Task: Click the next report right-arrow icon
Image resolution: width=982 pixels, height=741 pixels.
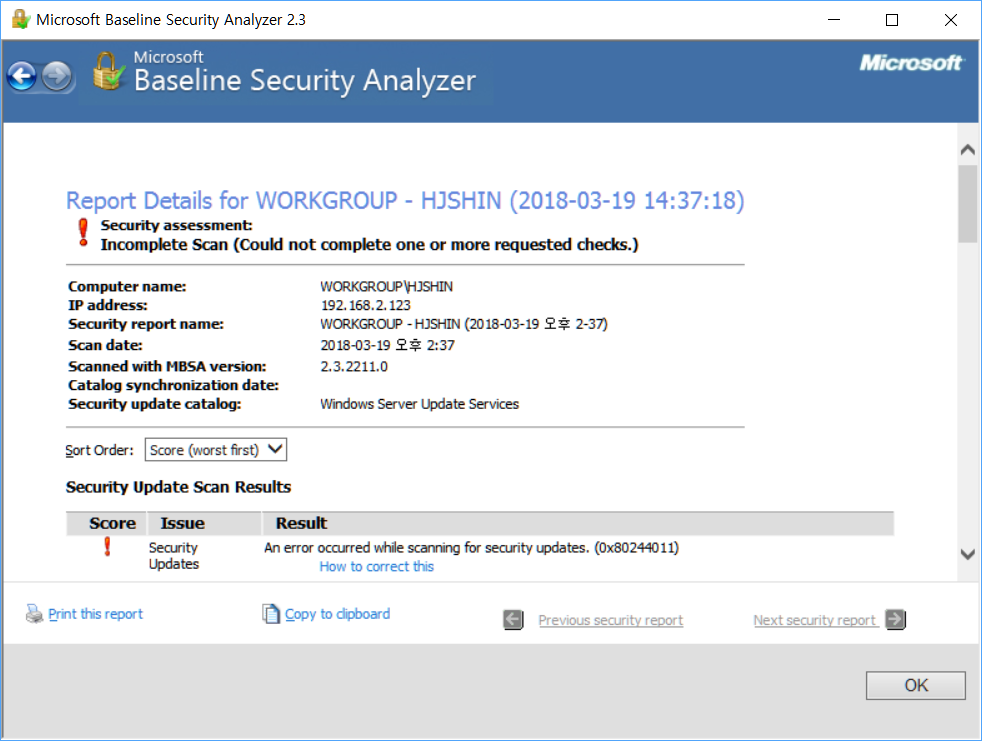Action: point(896,619)
